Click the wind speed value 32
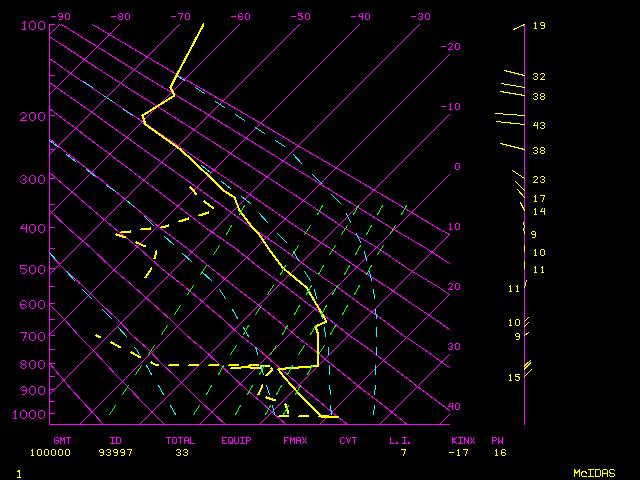 [539, 76]
